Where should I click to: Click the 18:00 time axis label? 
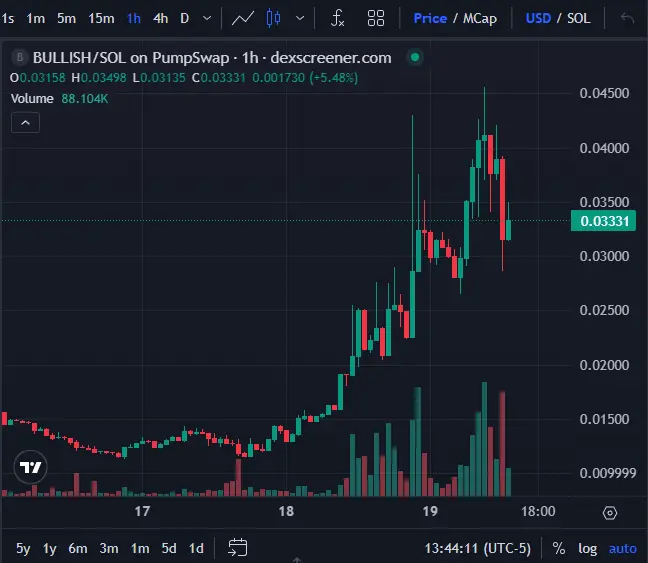[538, 511]
